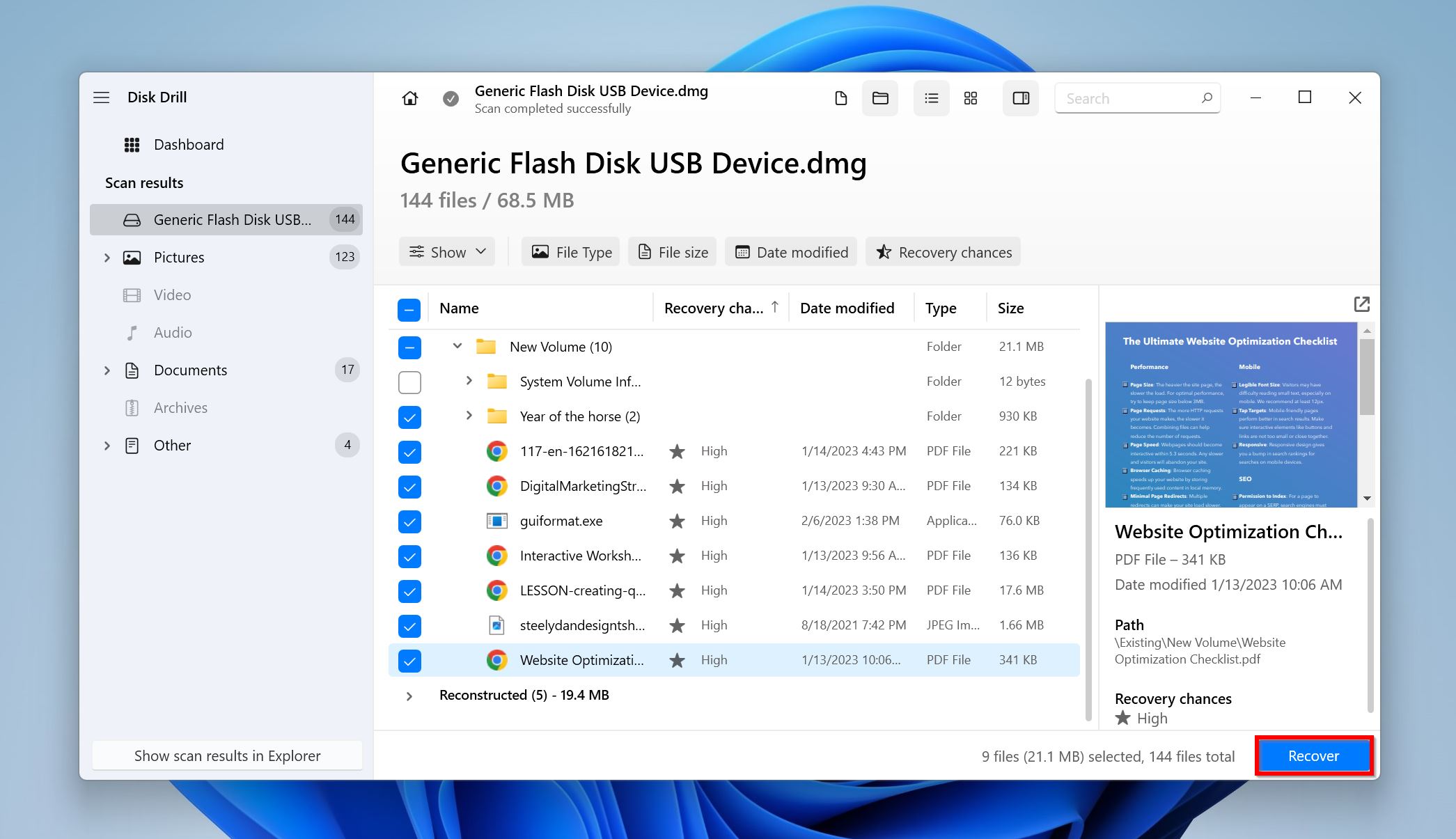The image size is (1456, 839).
Task: Toggle split-pane view icon
Action: tap(1020, 98)
